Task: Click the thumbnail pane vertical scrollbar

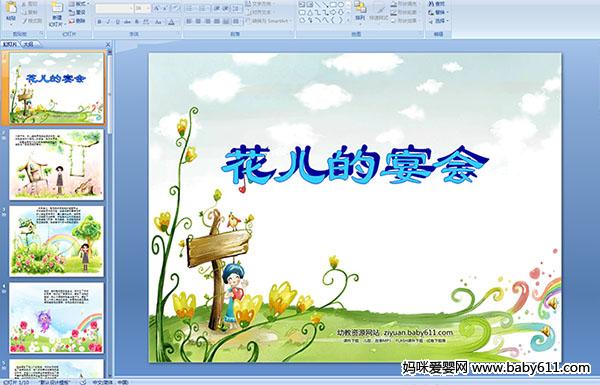Action: tap(110, 214)
